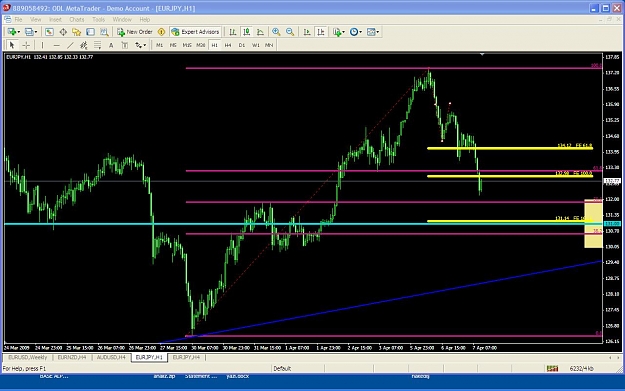Toggle the Terminal window icon
This screenshot has height=391, width=625.
(x=90, y=32)
